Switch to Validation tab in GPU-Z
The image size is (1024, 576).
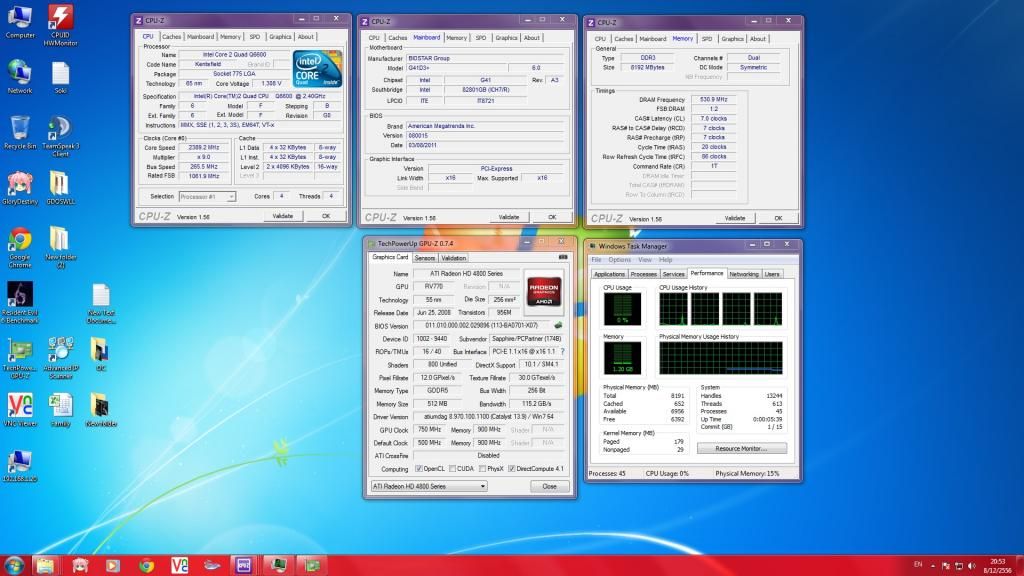453,258
